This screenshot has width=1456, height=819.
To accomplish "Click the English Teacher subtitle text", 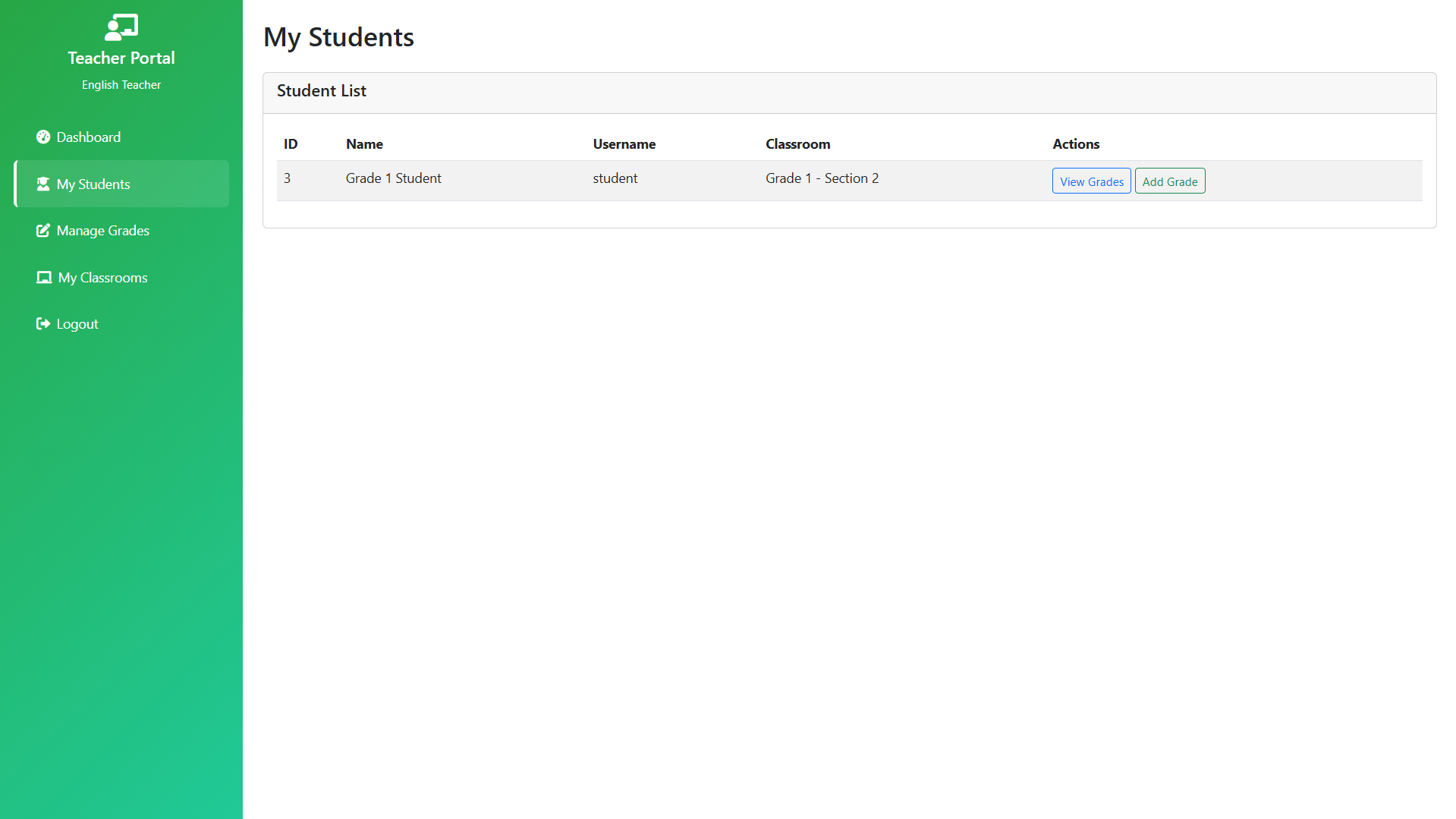I will pyautogui.click(x=121, y=85).
